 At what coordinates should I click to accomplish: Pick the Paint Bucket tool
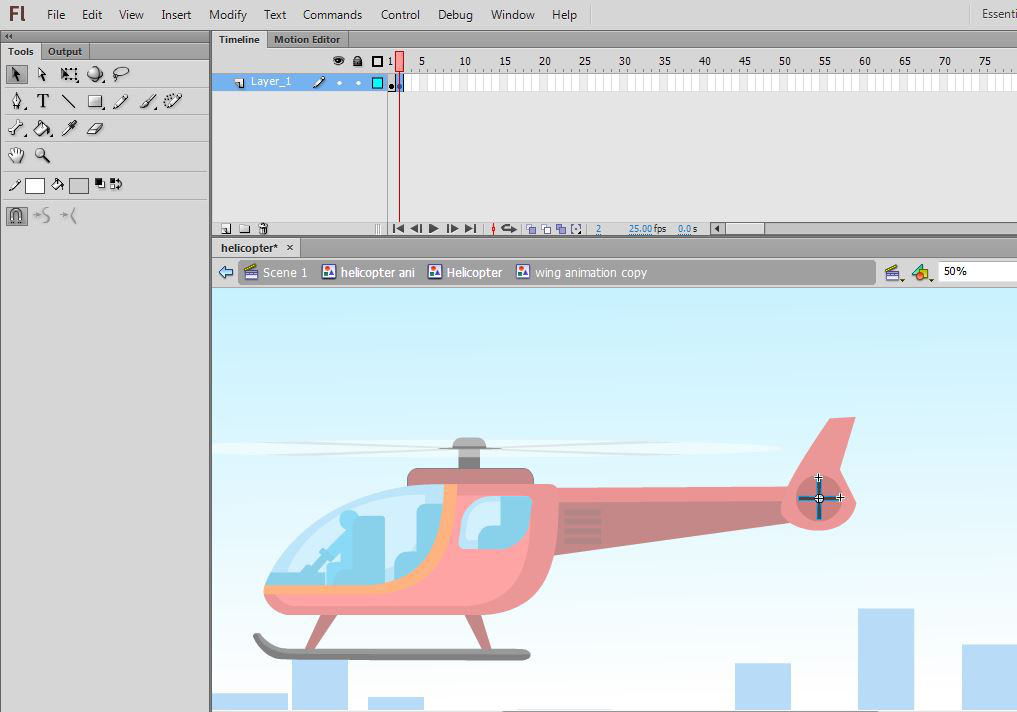[43, 128]
